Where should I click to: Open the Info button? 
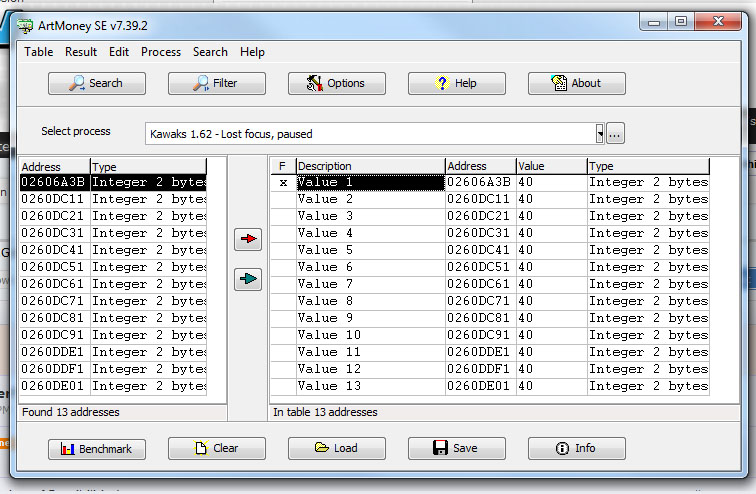coord(577,449)
